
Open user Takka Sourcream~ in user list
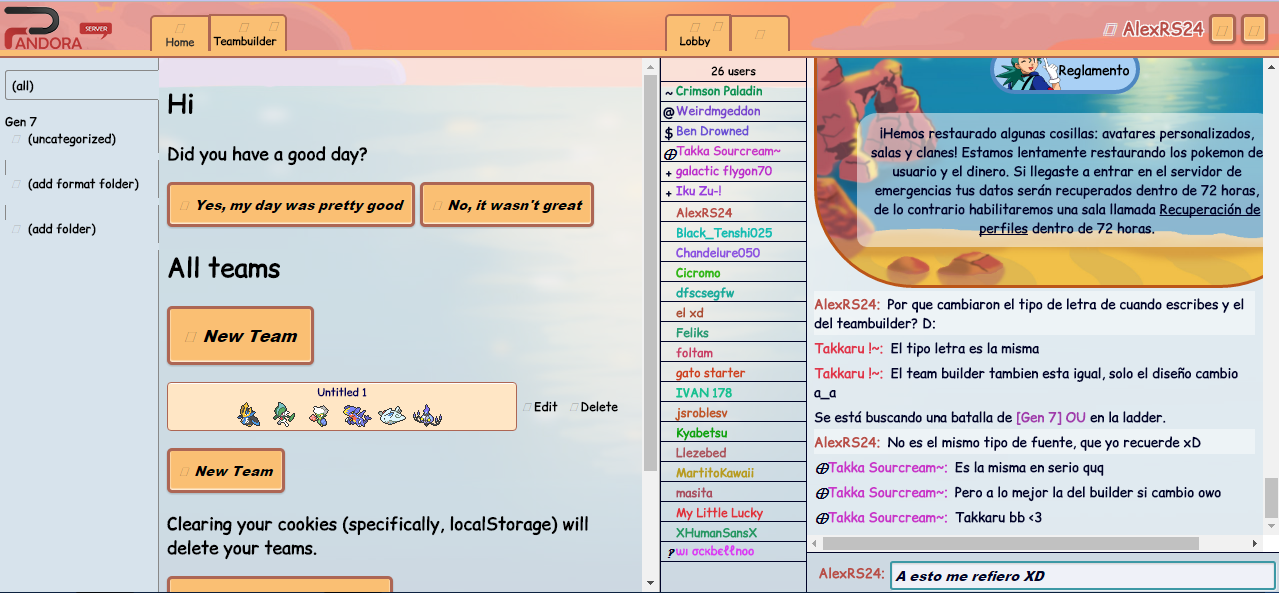pos(733,152)
